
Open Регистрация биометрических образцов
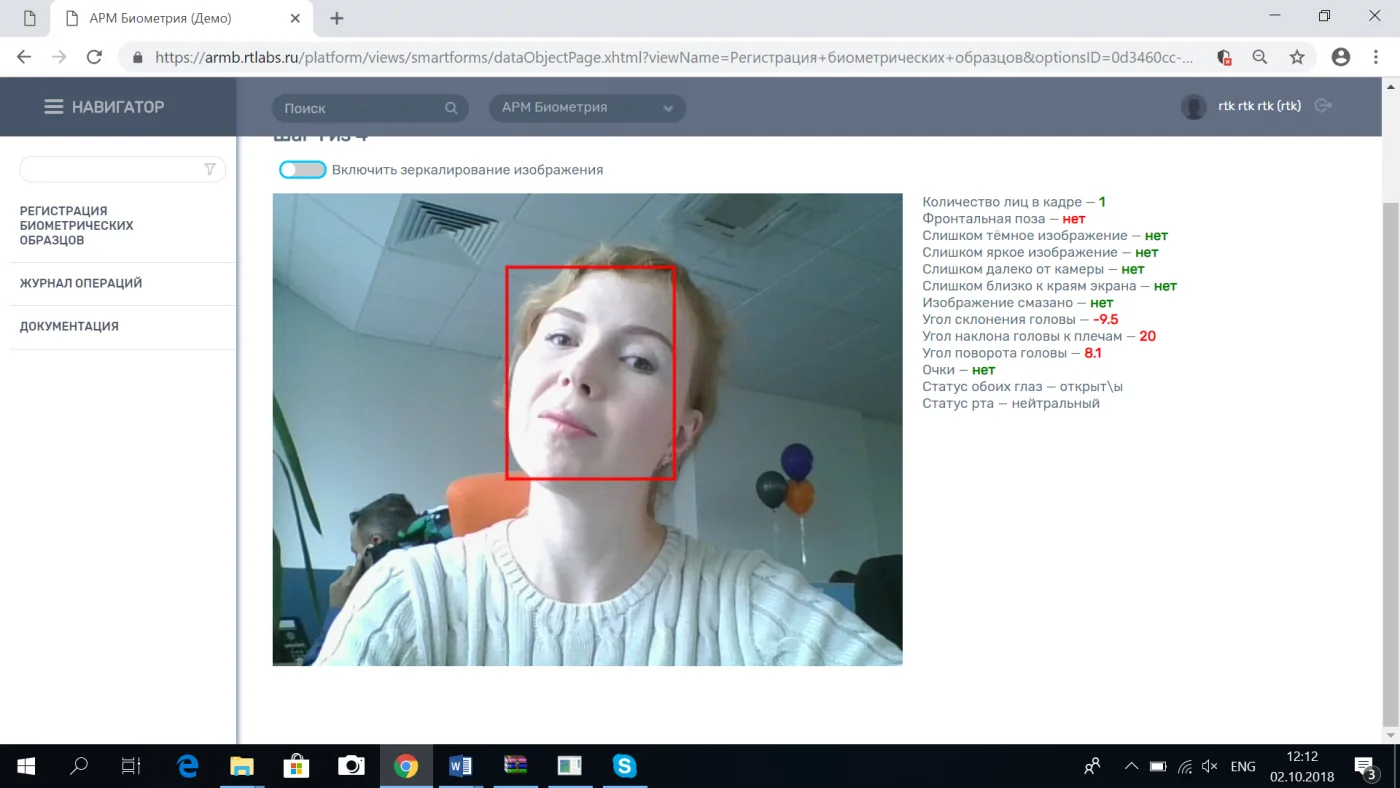pos(77,226)
